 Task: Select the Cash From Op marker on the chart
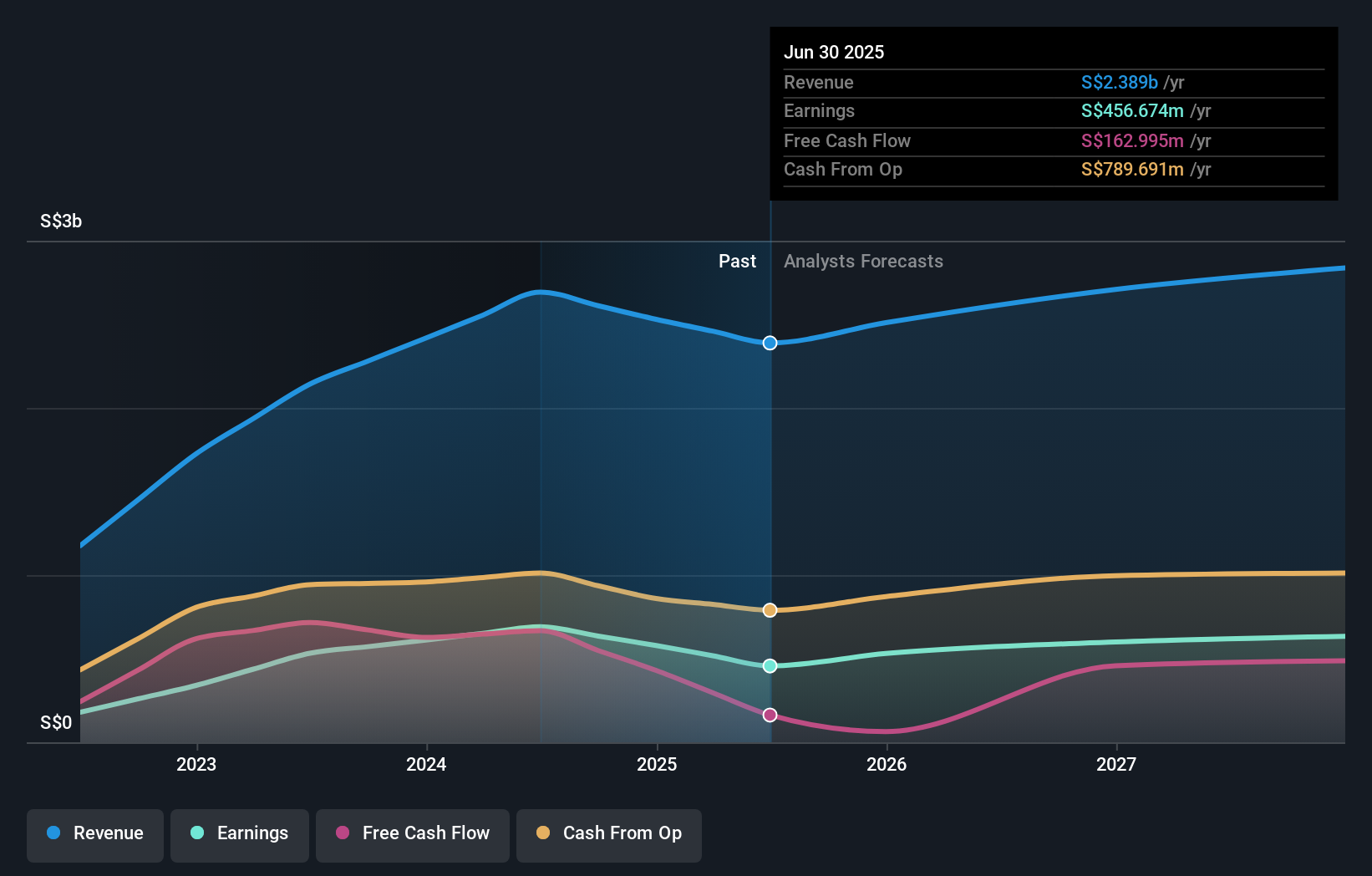point(769,610)
